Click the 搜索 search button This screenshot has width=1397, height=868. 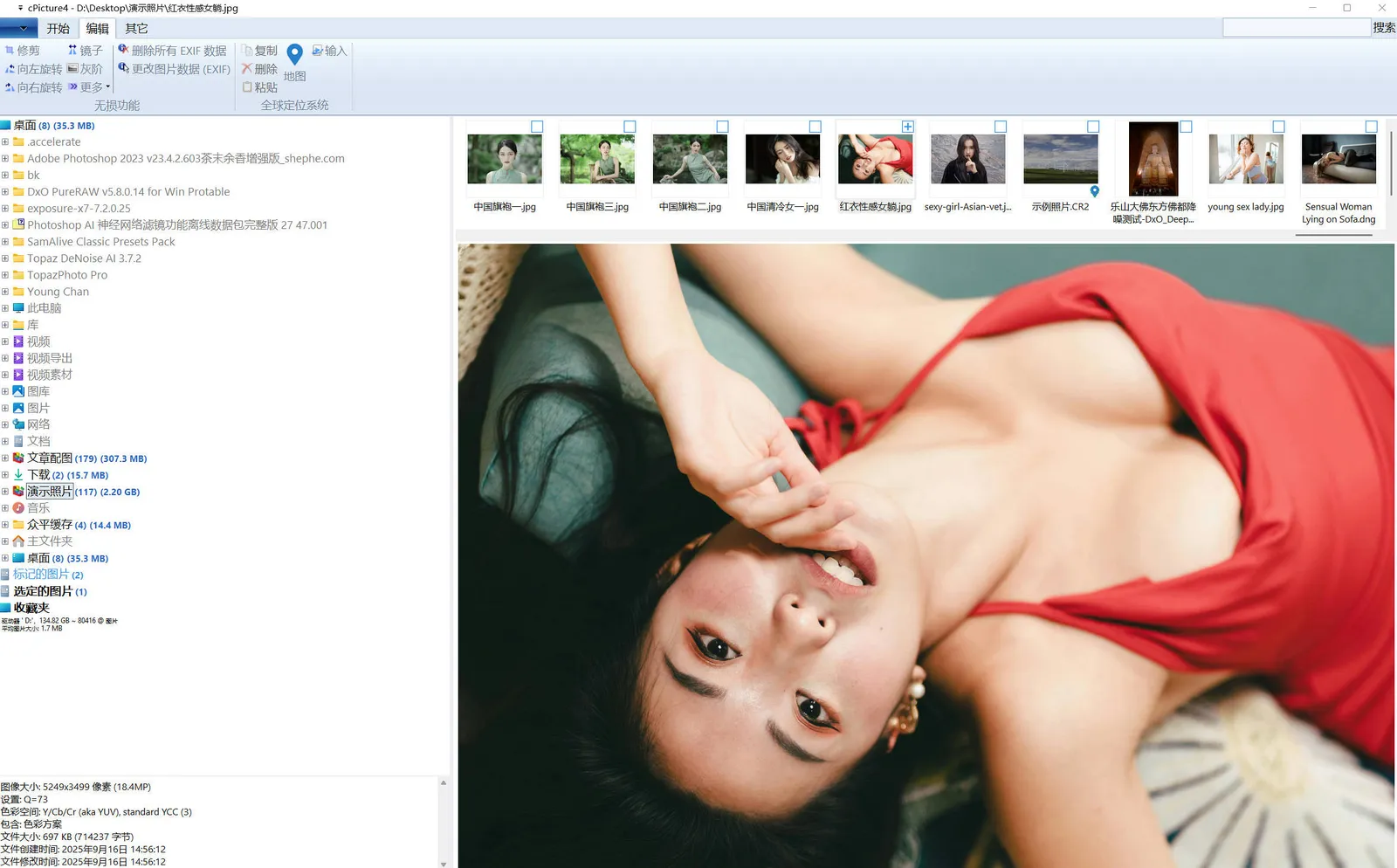(x=1384, y=28)
